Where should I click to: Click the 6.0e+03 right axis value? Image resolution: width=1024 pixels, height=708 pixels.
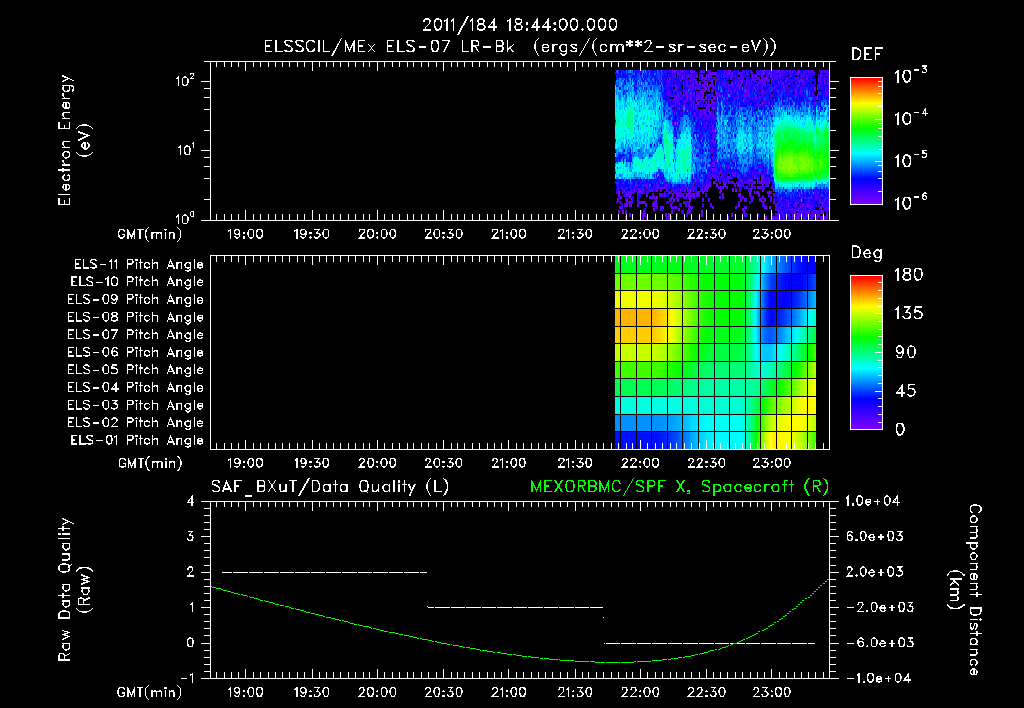[875, 536]
